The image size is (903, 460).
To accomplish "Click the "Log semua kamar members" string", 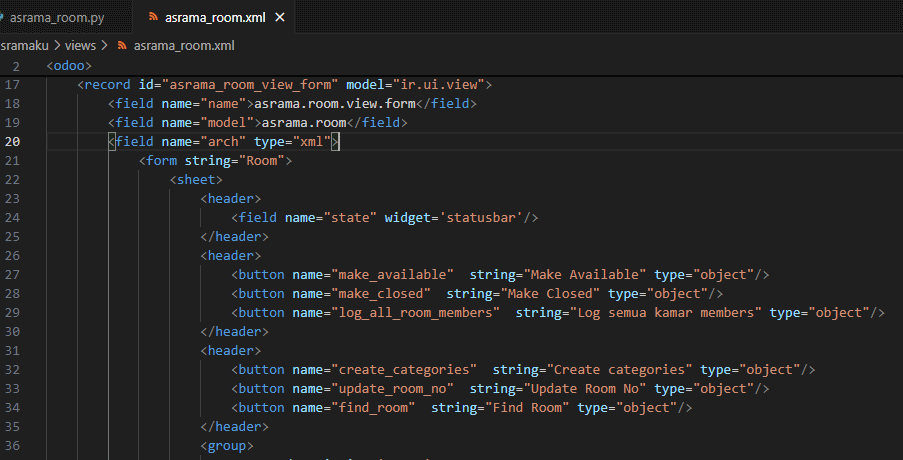I will (665, 313).
